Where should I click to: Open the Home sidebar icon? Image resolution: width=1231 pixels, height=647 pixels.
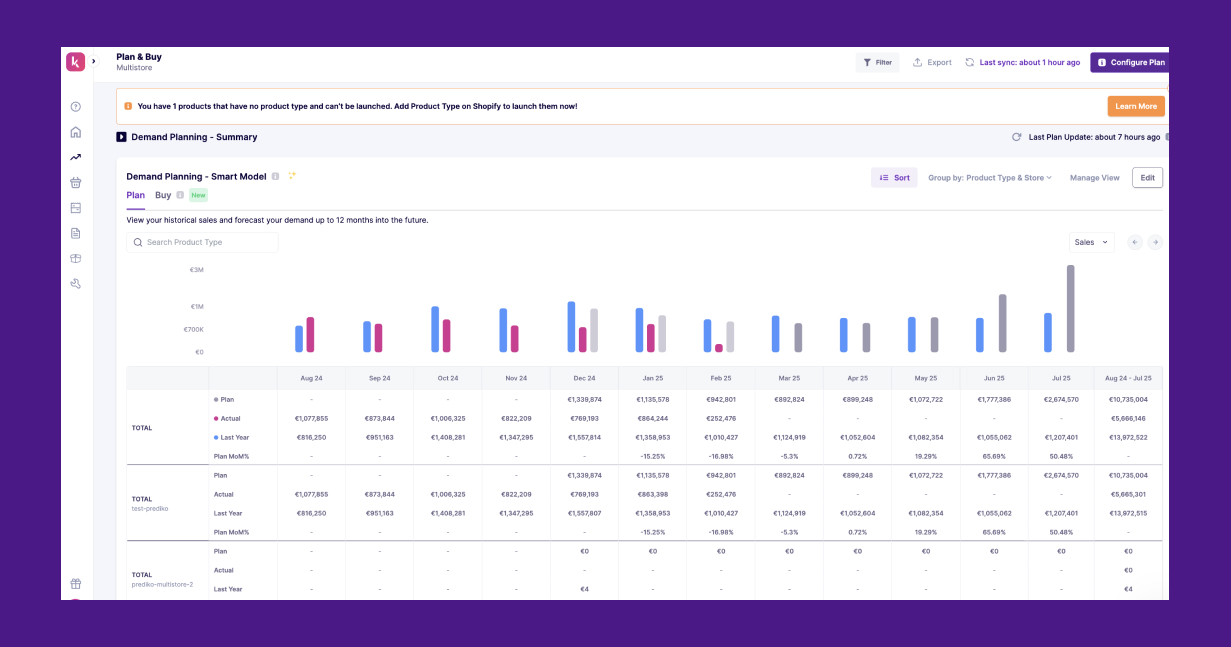point(75,132)
